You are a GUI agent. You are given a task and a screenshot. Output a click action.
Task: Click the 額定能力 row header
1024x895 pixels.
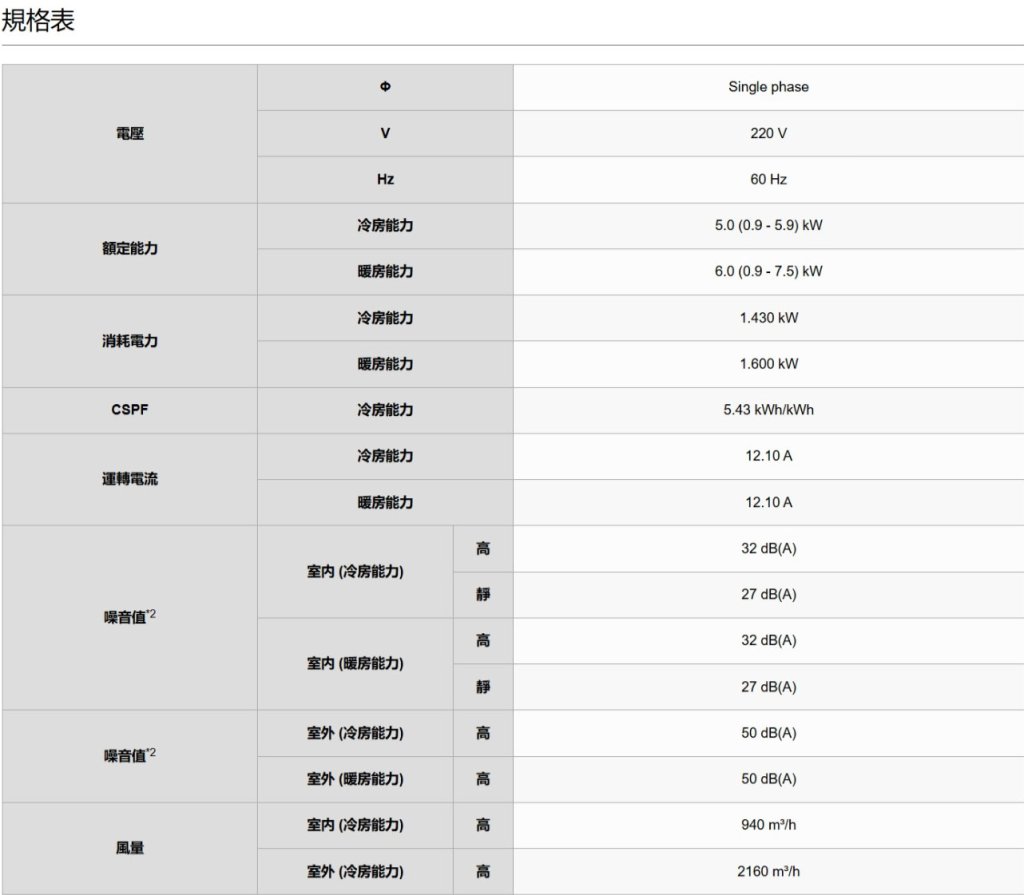coord(129,248)
